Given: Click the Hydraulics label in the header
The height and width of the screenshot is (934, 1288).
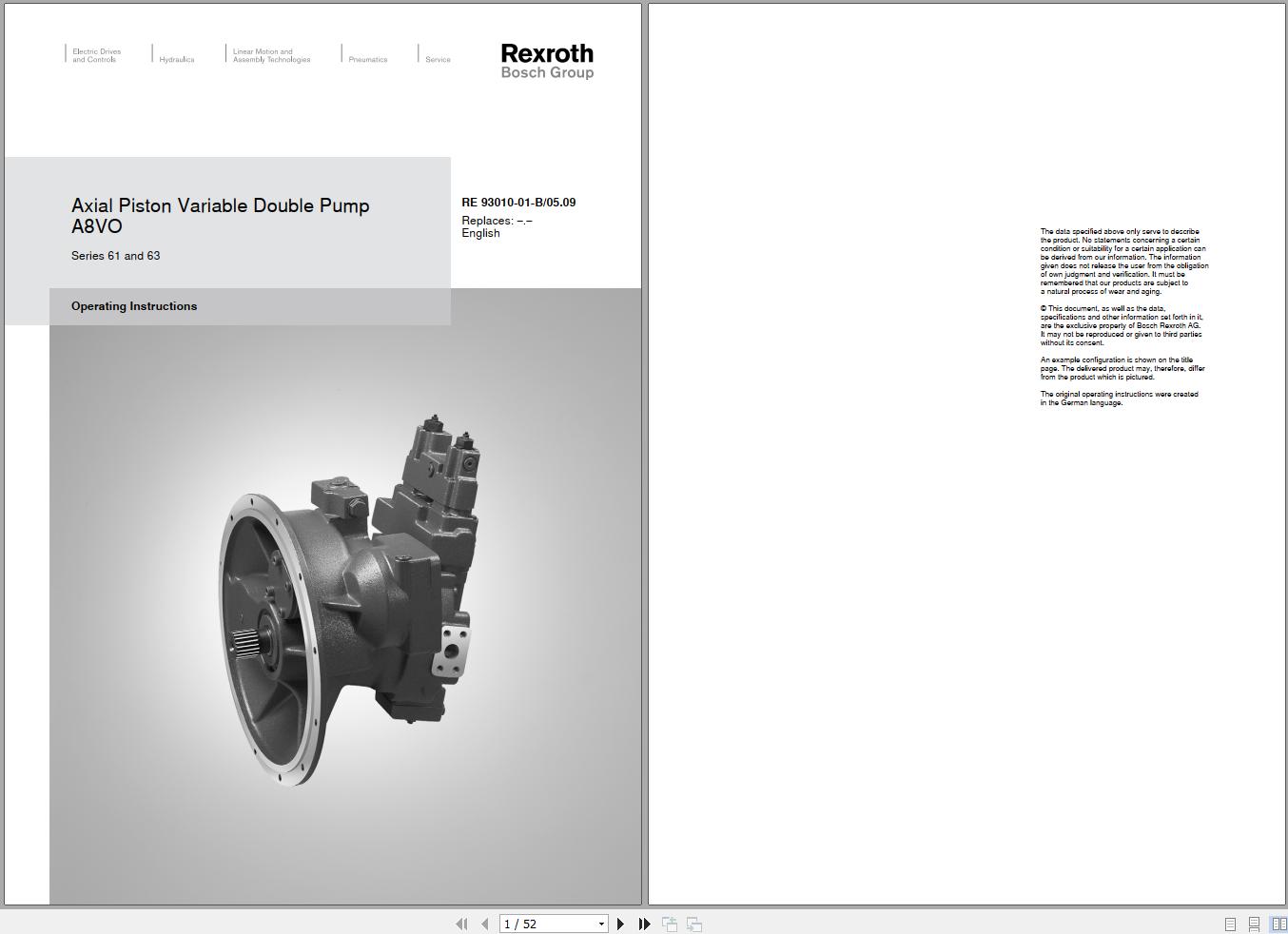Looking at the screenshot, I should (x=177, y=58).
